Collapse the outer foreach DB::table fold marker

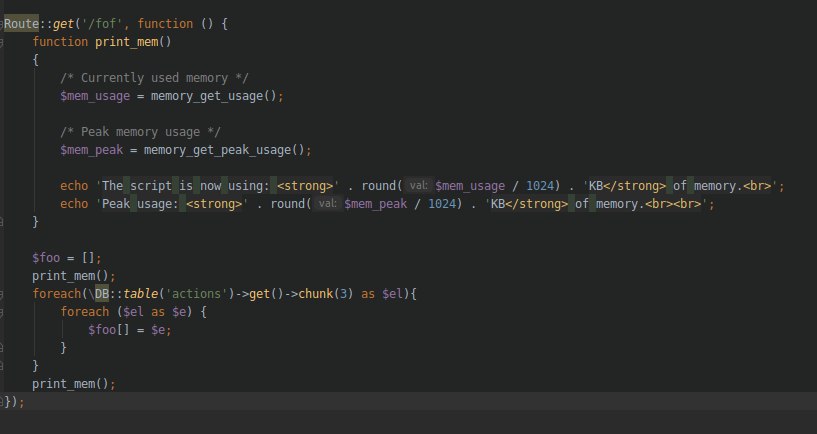click(2, 294)
